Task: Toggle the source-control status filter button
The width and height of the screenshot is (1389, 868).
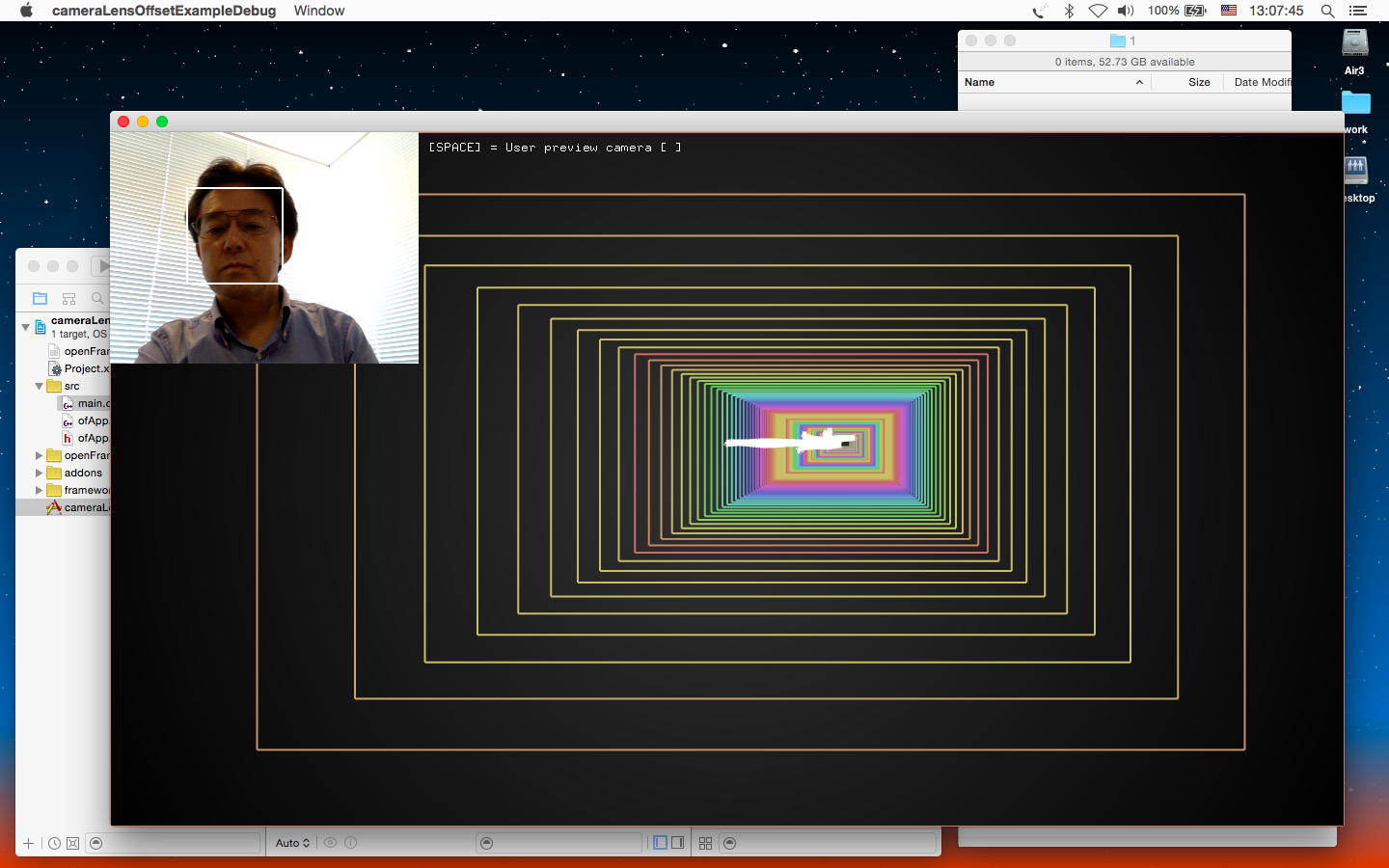Action: click(x=72, y=843)
